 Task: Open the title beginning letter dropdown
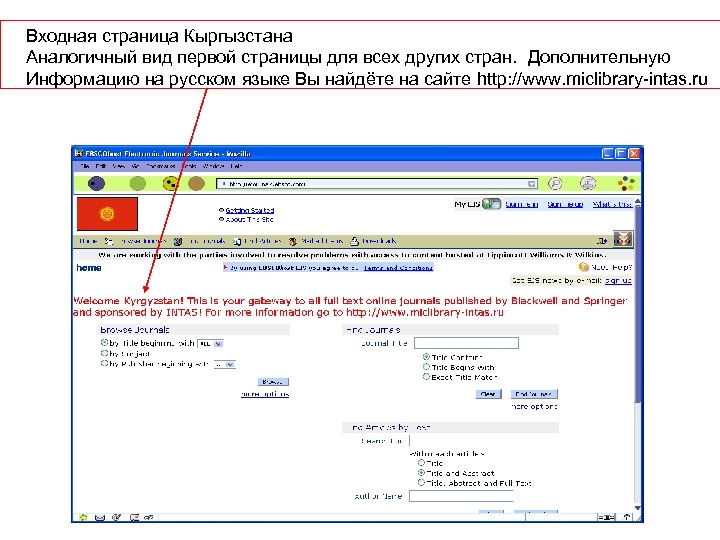[x=210, y=343]
